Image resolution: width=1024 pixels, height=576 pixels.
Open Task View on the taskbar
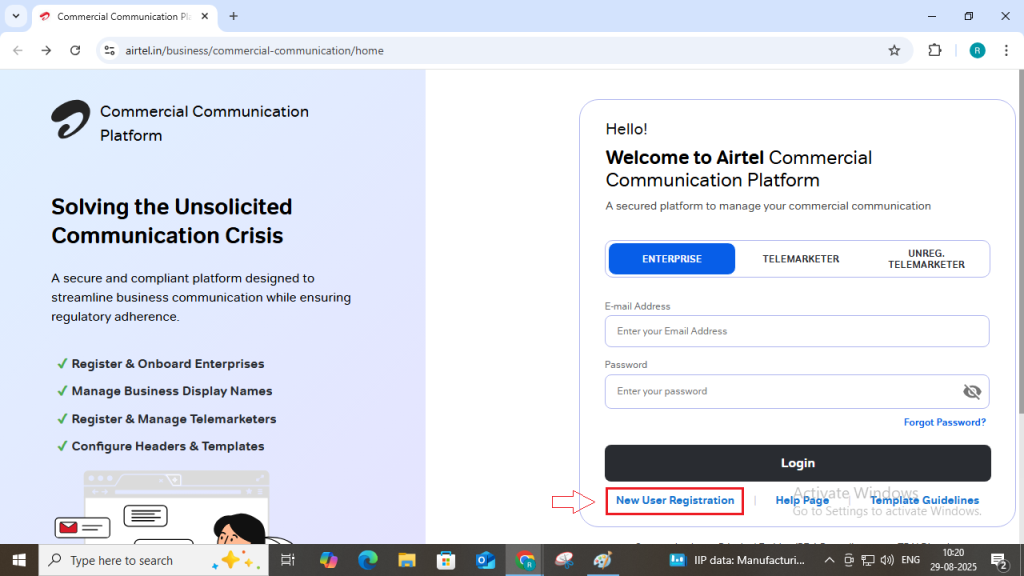pyautogui.click(x=287, y=560)
